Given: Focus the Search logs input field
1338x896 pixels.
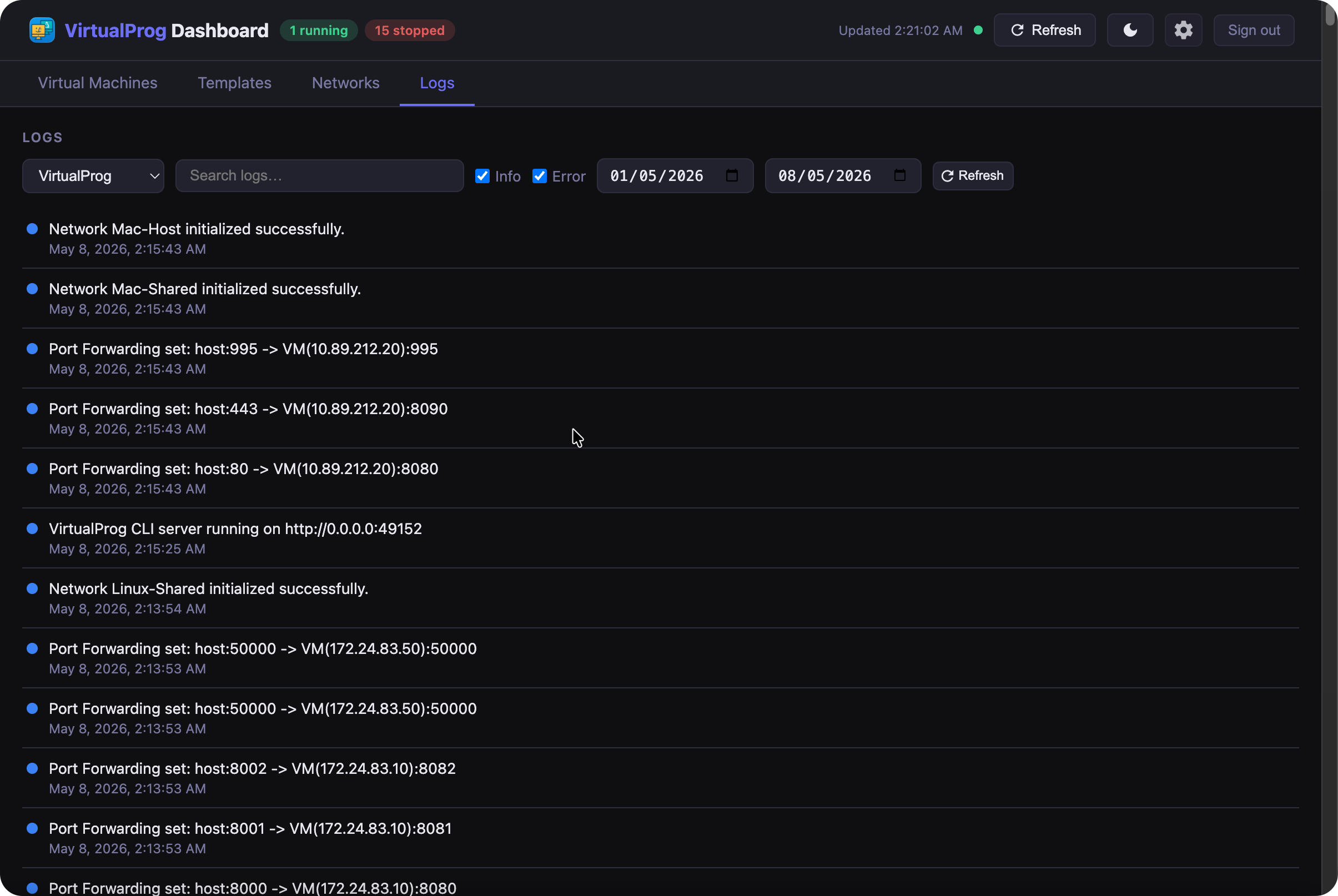Looking at the screenshot, I should pos(319,176).
